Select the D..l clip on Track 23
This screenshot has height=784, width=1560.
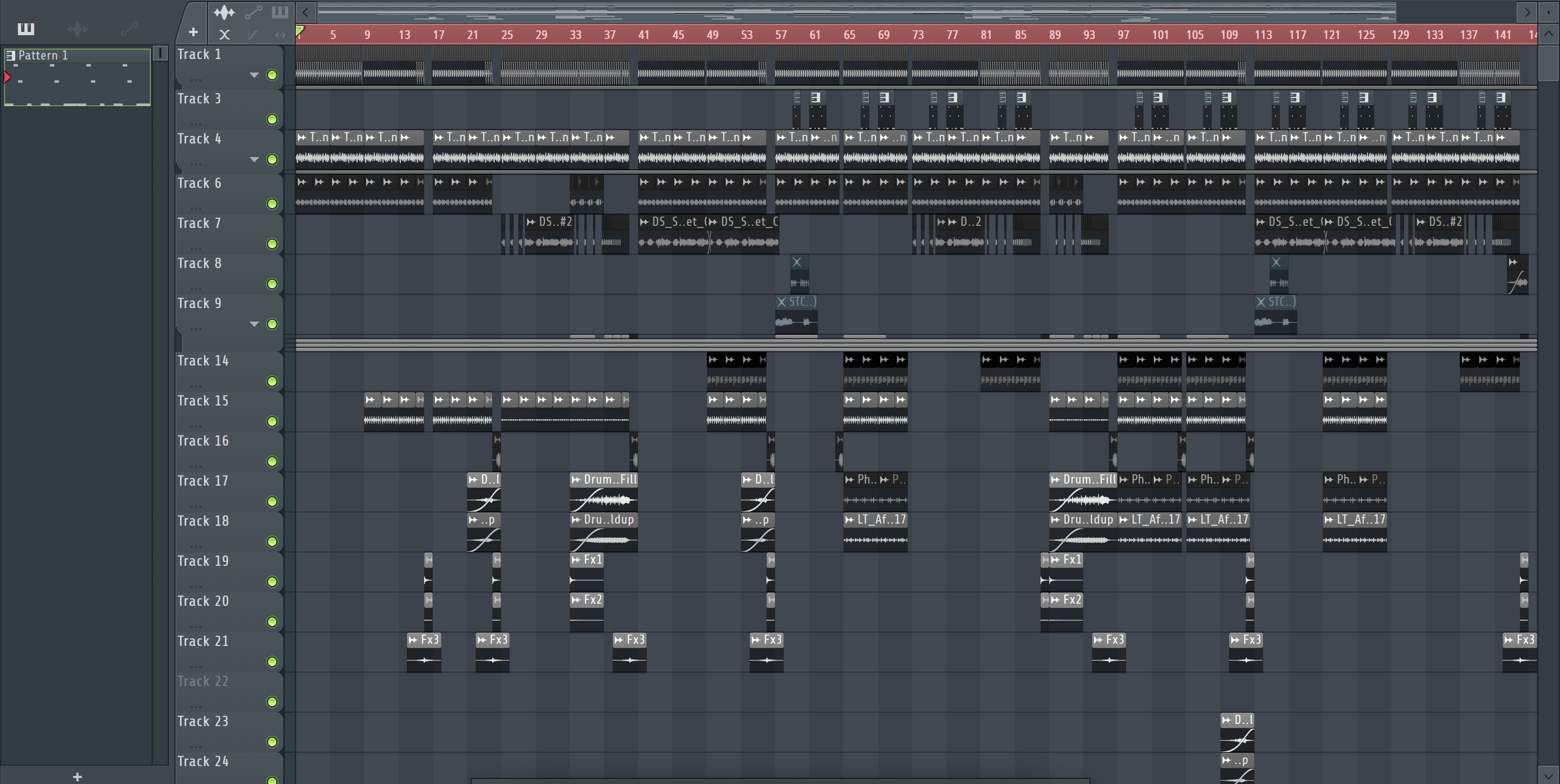[1237, 732]
